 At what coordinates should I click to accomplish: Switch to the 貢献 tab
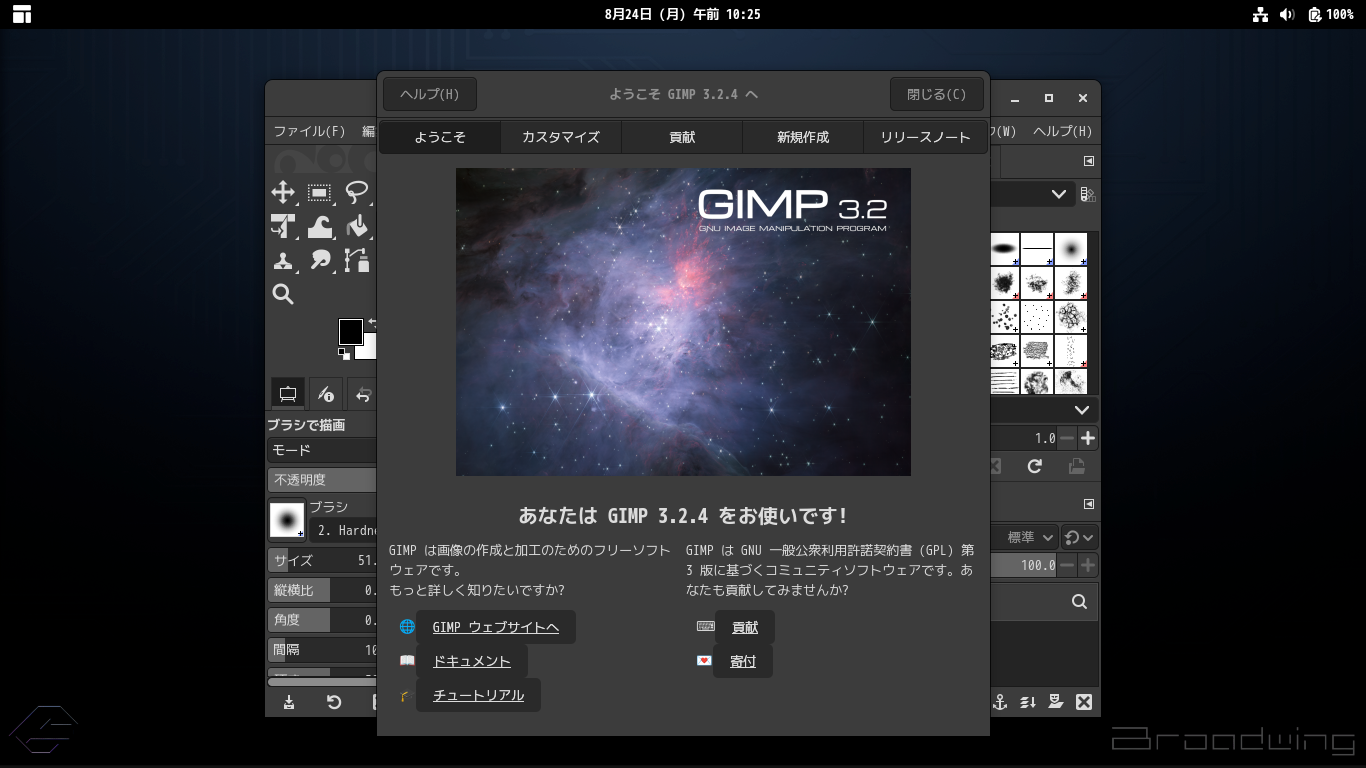point(682,137)
